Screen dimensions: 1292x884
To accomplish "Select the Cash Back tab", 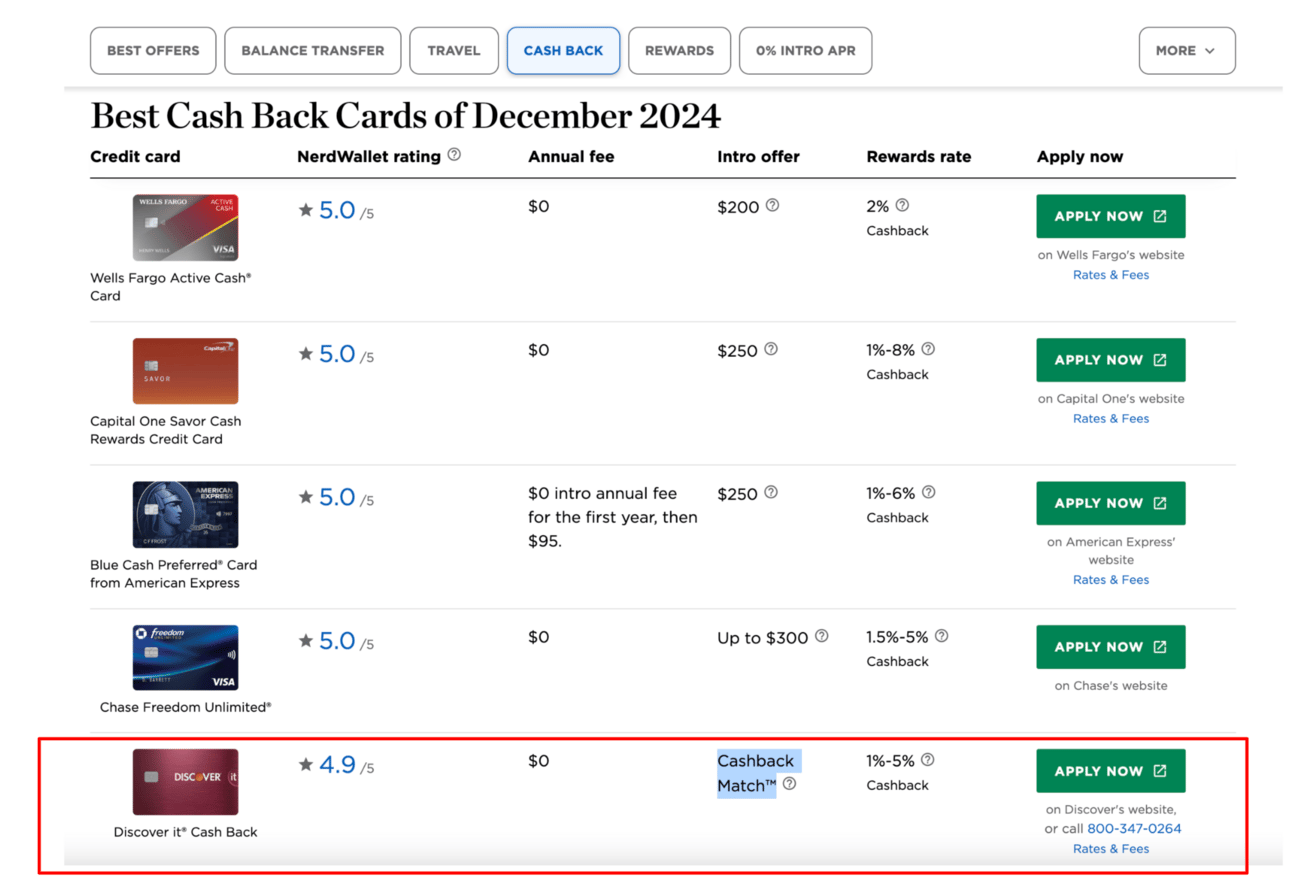I will (564, 51).
